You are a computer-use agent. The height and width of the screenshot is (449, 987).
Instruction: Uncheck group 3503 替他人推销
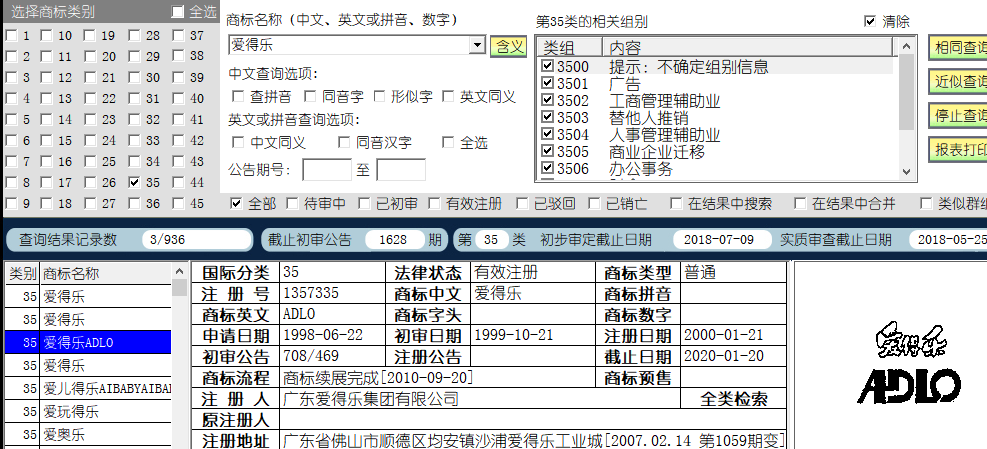click(548, 117)
